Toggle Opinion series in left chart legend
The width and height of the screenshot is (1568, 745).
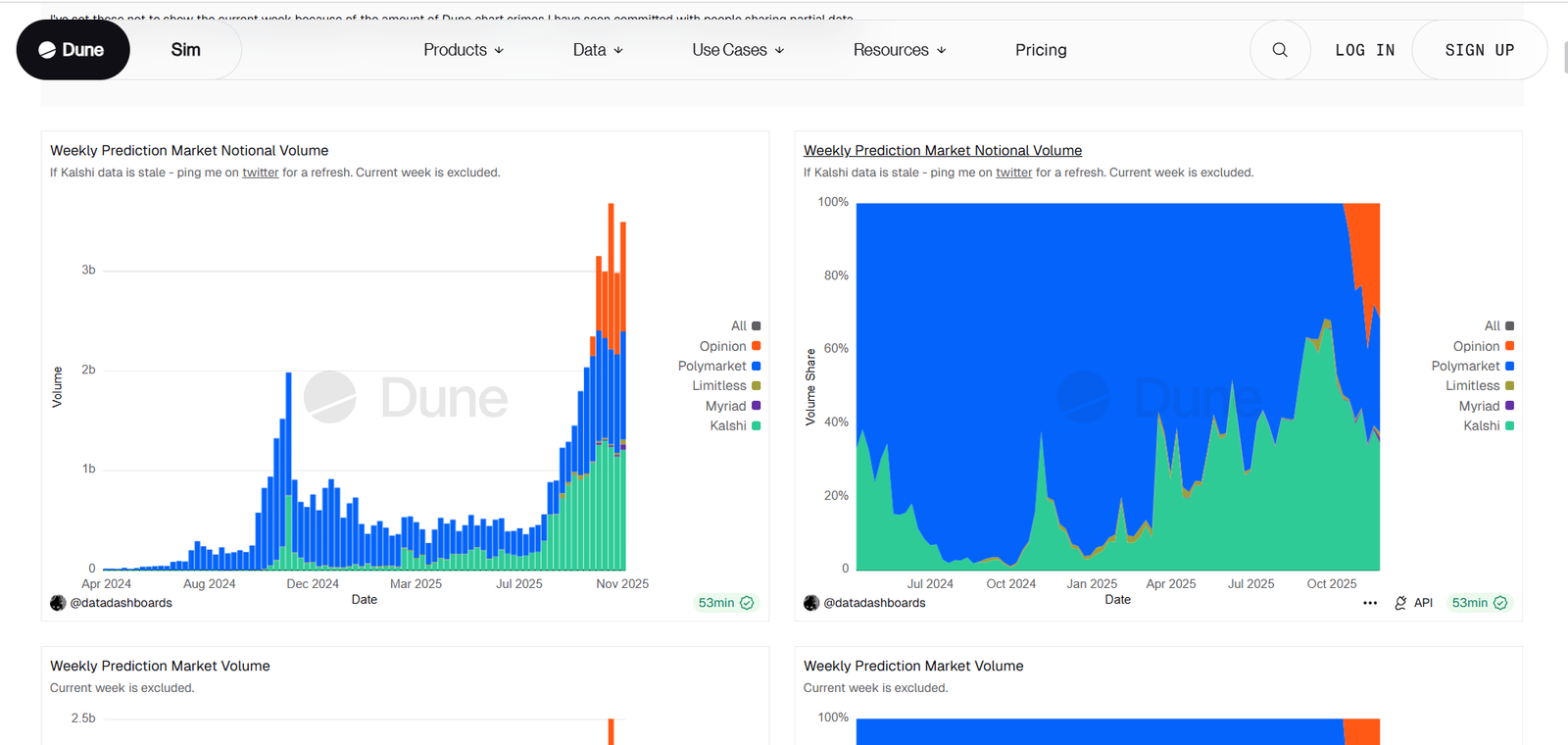click(x=723, y=347)
